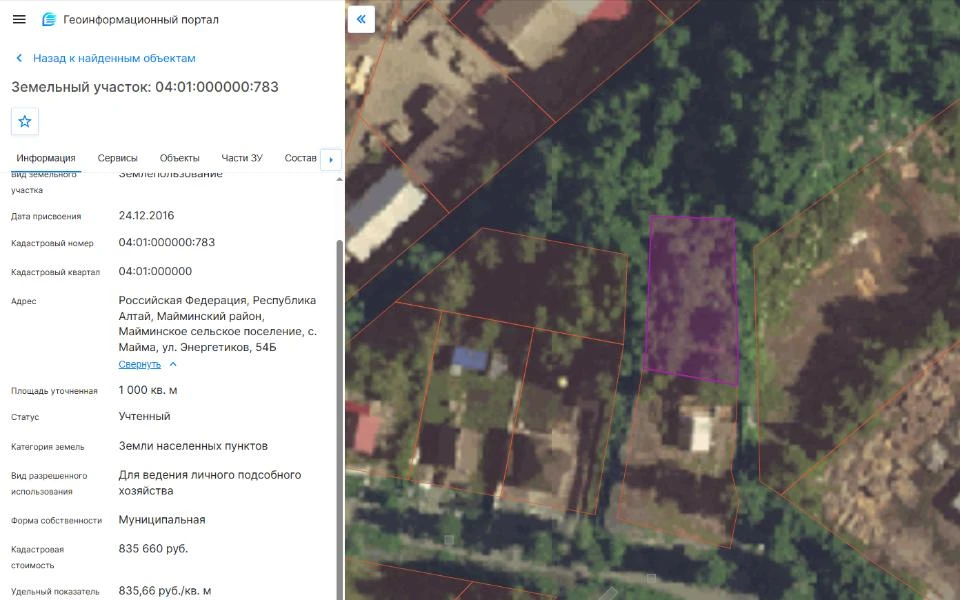Click the cadastral value 835 660 руб.
This screenshot has height=600, width=960.
click(153, 549)
